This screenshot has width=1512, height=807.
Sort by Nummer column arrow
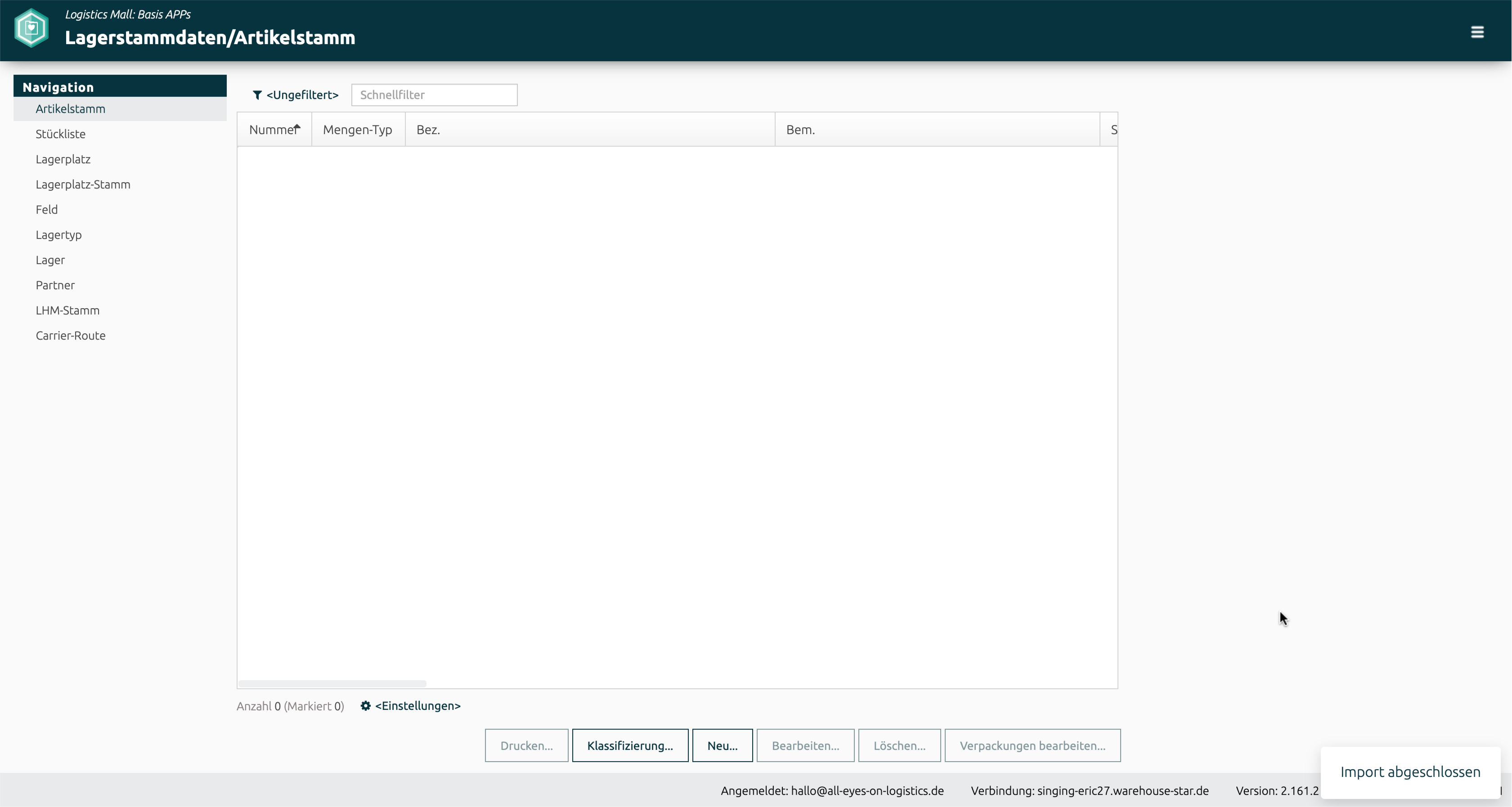[x=297, y=127]
